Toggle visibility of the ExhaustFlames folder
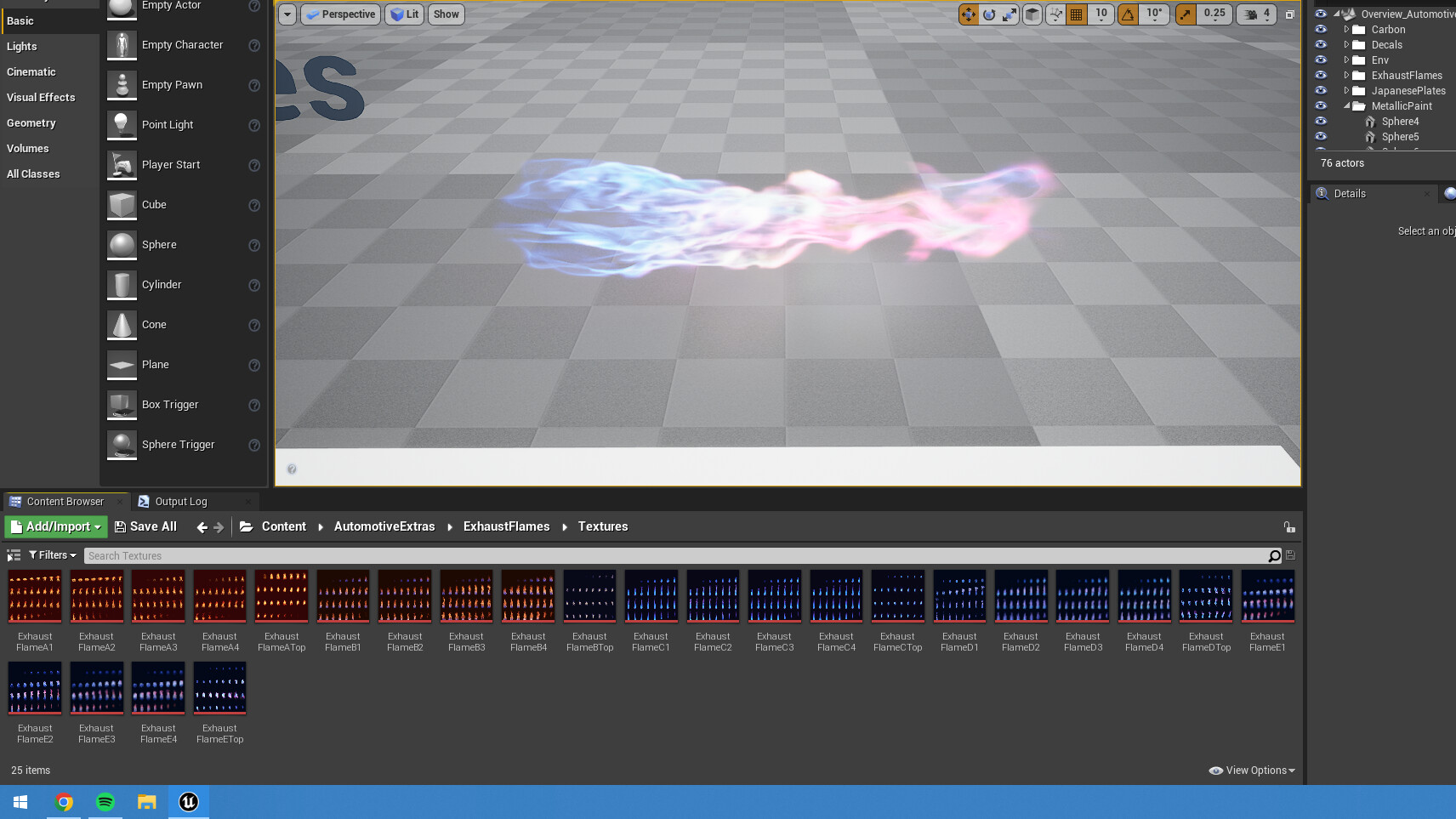Viewport: 1456px width, 819px height. tap(1321, 75)
